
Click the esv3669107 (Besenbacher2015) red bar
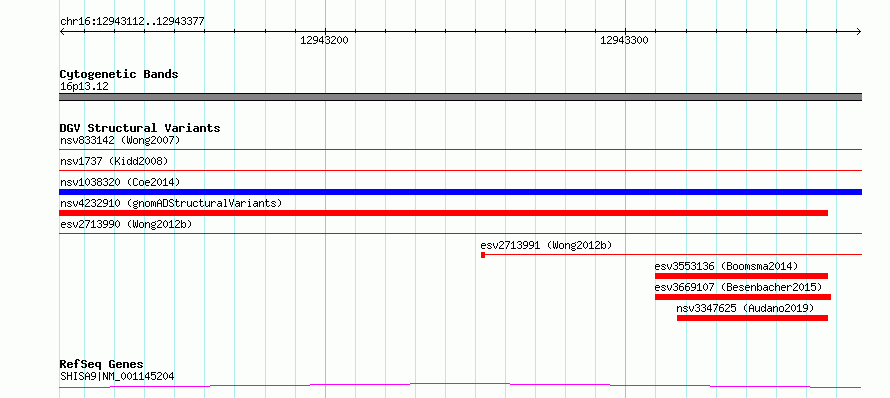click(743, 297)
